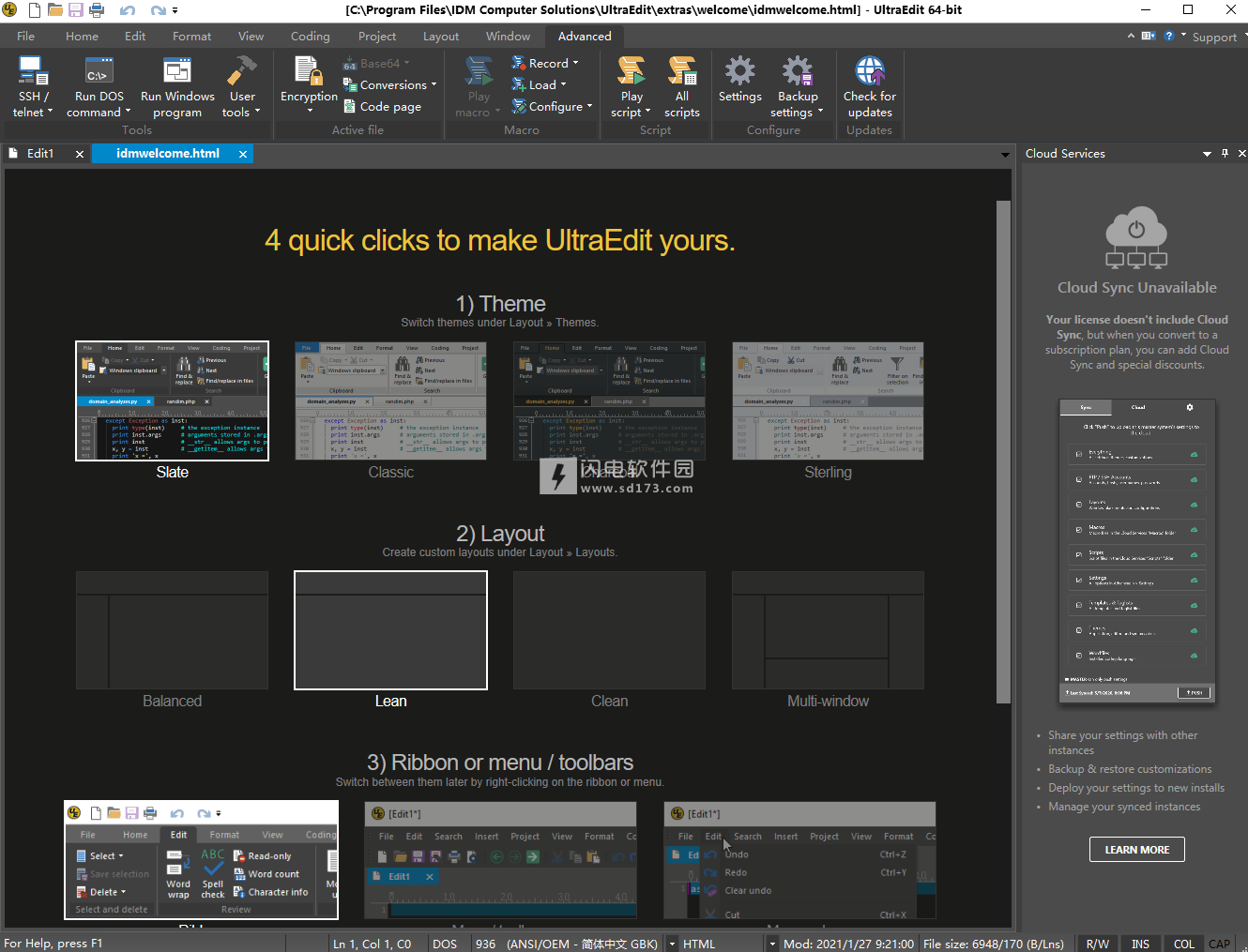Switch to the Home ribbon tab
Image resolution: width=1248 pixels, height=952 pixels.
coord(83,37)
